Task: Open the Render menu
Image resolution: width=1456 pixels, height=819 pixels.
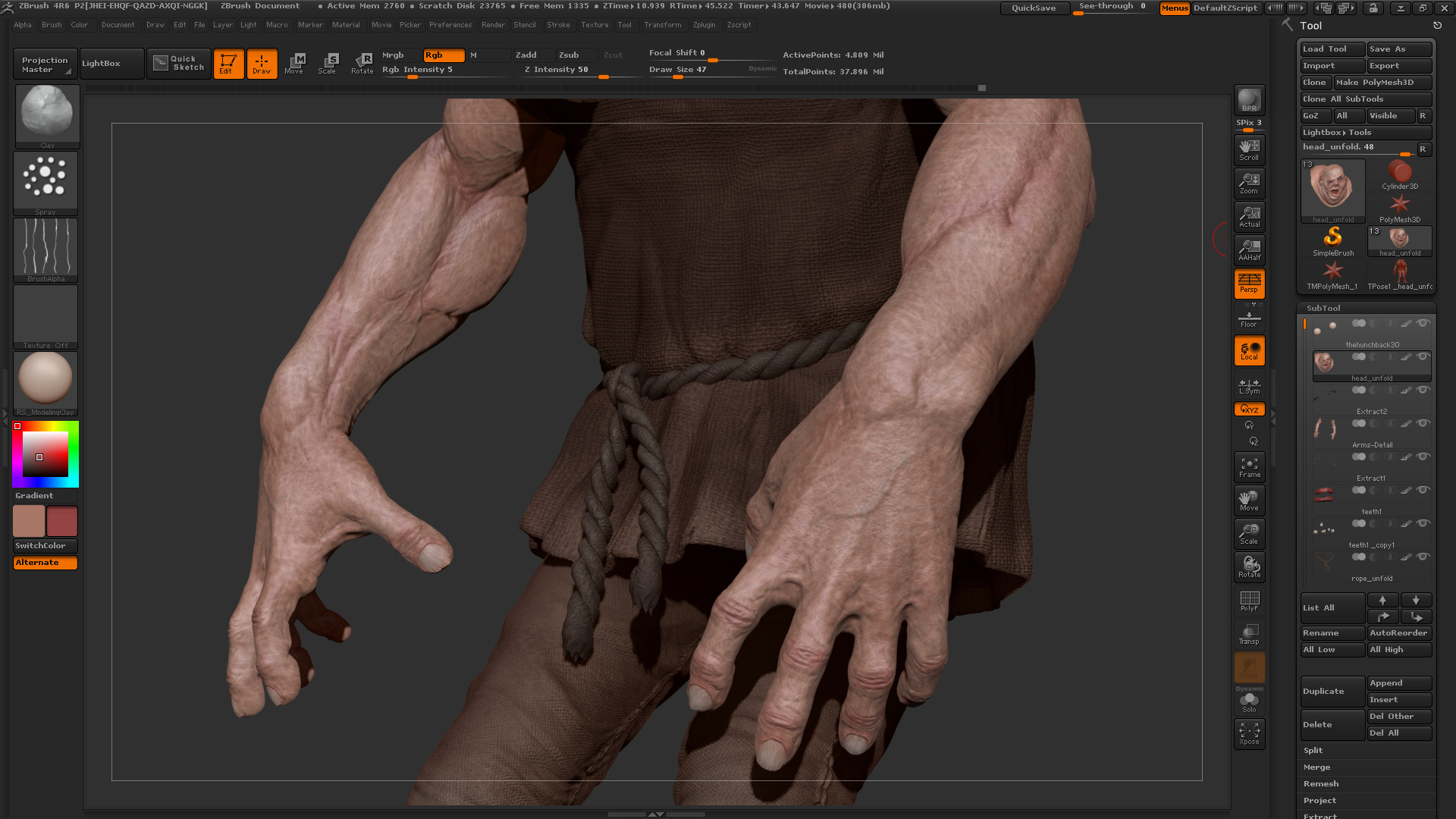Action: tap(493, 25)
